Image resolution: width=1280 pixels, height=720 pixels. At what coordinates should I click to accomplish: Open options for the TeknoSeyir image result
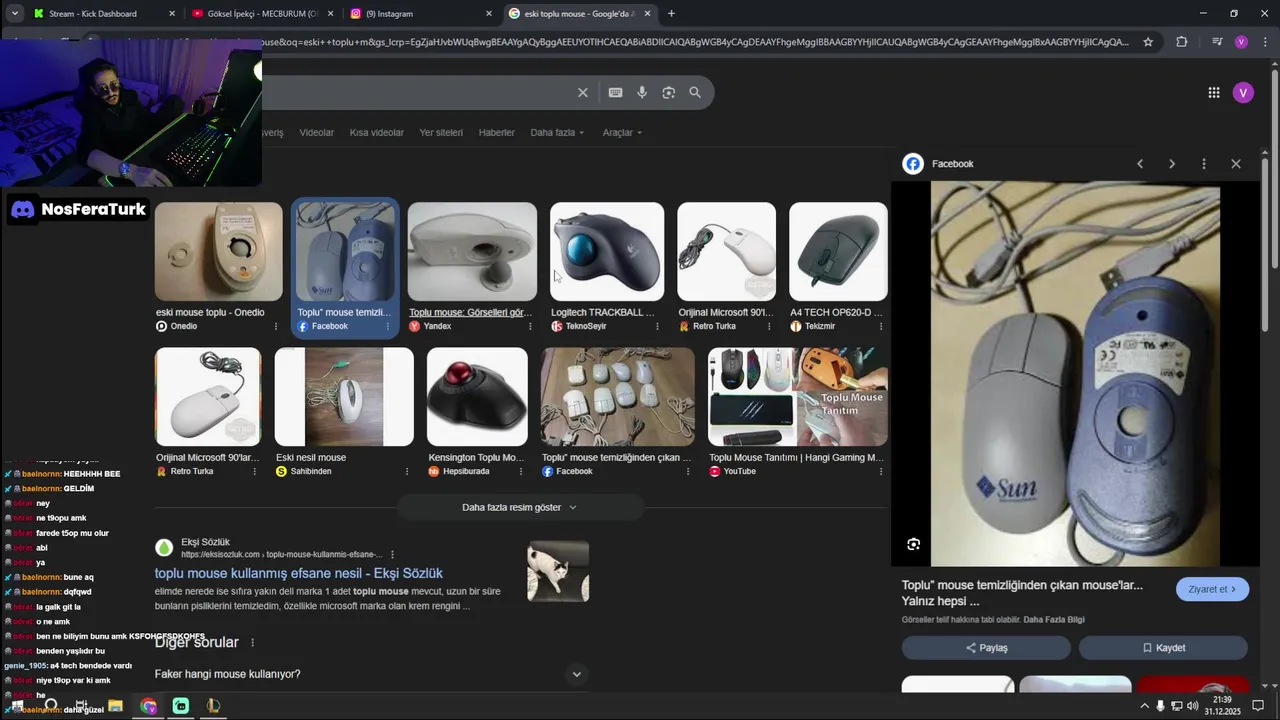click(x=657, y=327)
